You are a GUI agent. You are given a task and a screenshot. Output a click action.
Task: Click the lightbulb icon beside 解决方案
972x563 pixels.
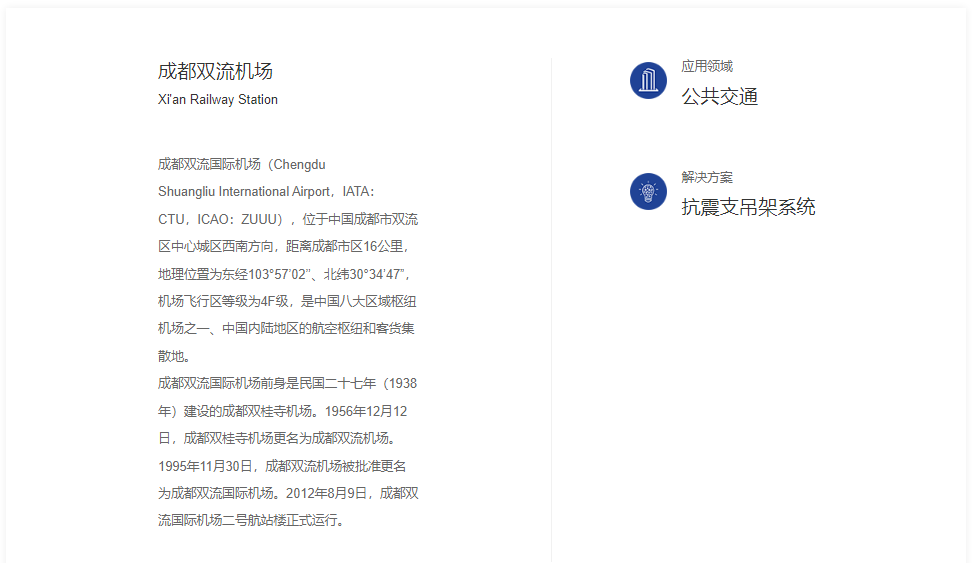pos(648,192)
